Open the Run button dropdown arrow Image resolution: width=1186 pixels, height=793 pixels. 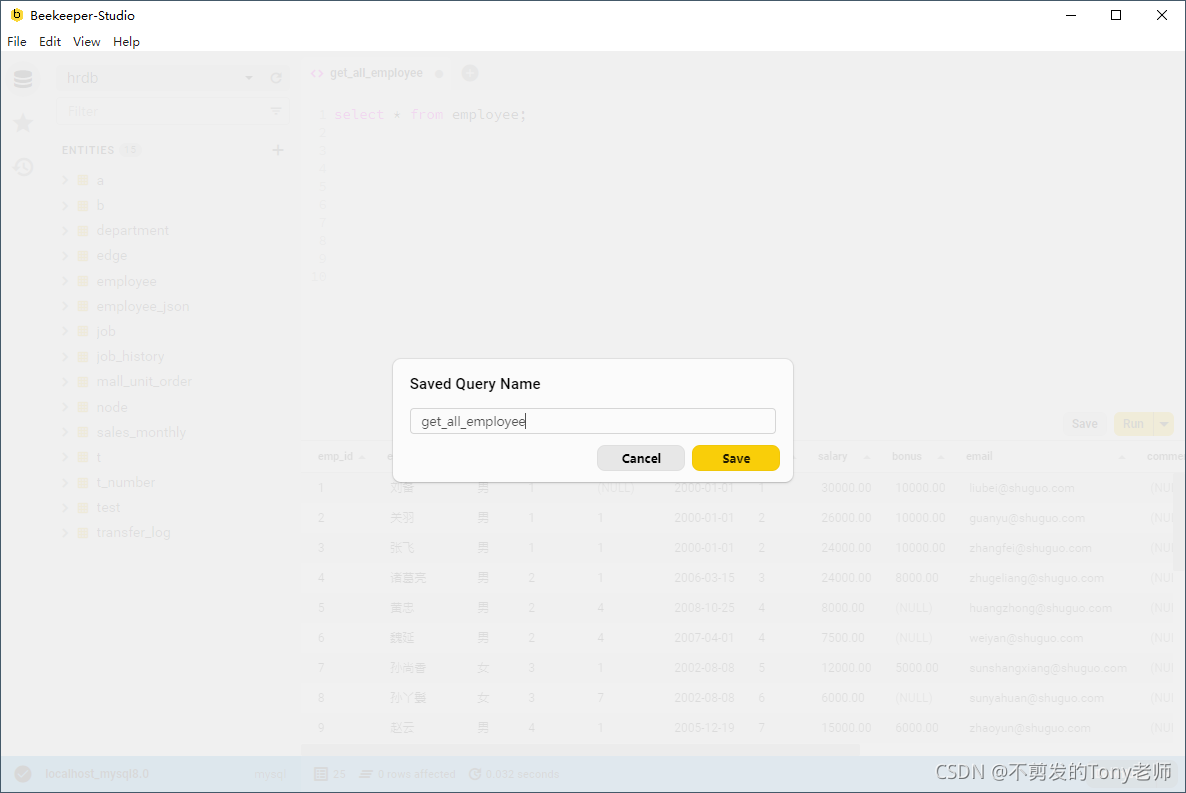click(x=1164, y=424)
